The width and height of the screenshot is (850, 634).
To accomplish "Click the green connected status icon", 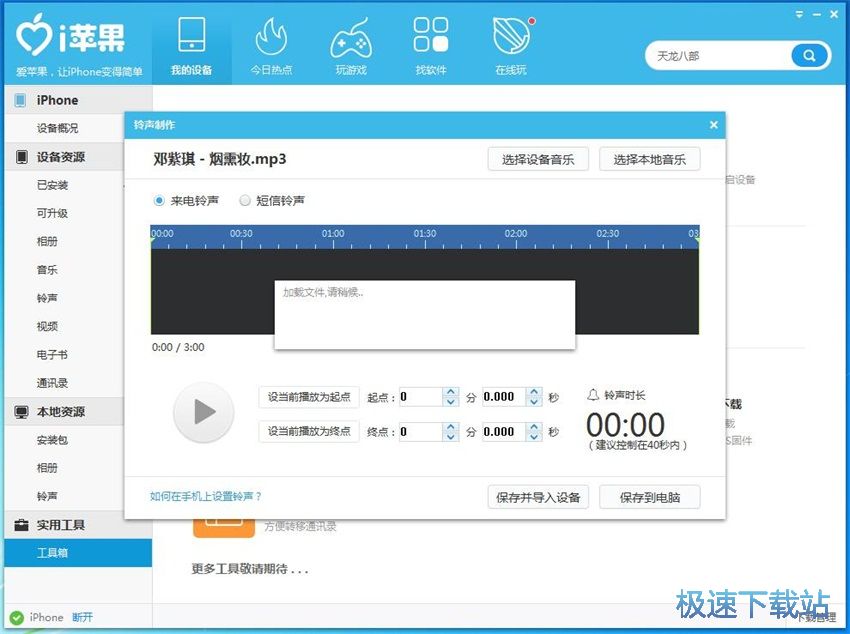I will [x=17, y=617].
